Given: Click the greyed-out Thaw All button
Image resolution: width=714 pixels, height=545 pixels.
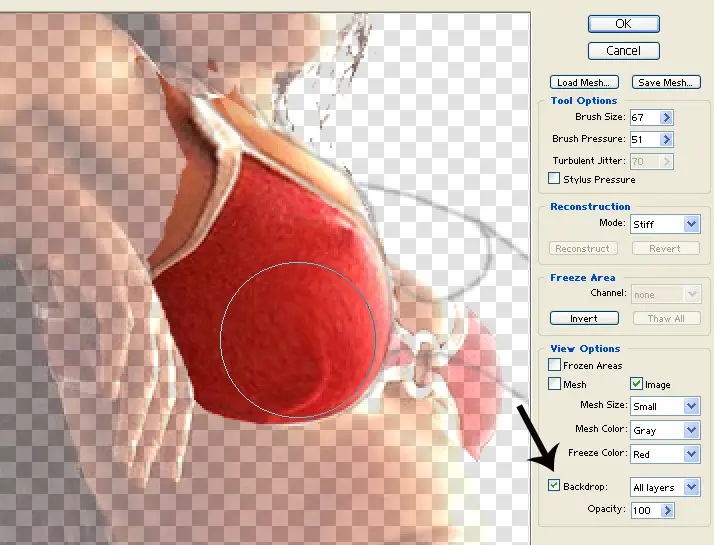Looking at the screenshot, I should pos(667,318).
